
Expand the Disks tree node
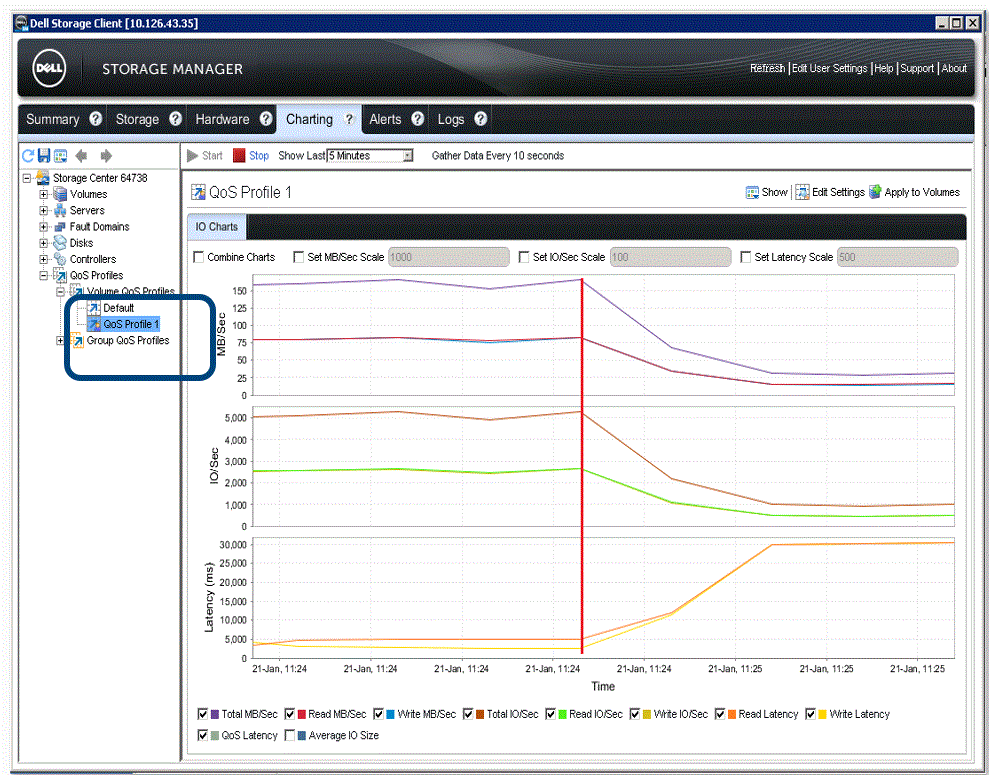[x=44, y=243]
